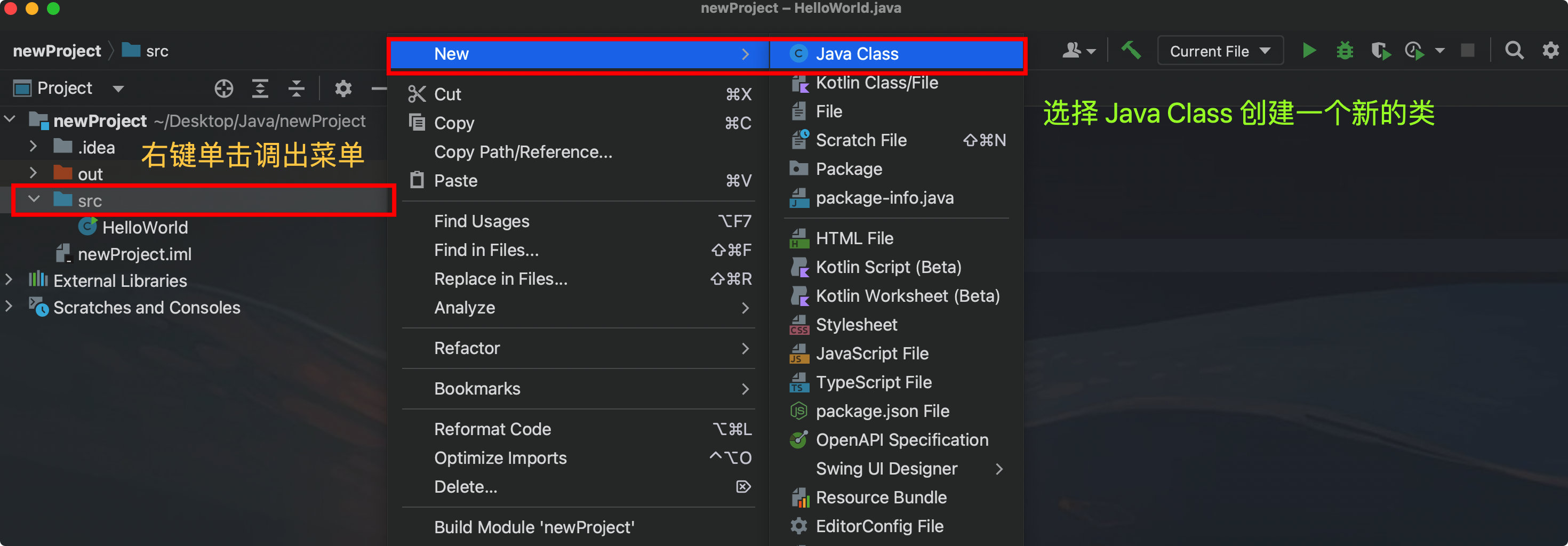
Task: Open the New submenu
Action: [x=579, y=54]
